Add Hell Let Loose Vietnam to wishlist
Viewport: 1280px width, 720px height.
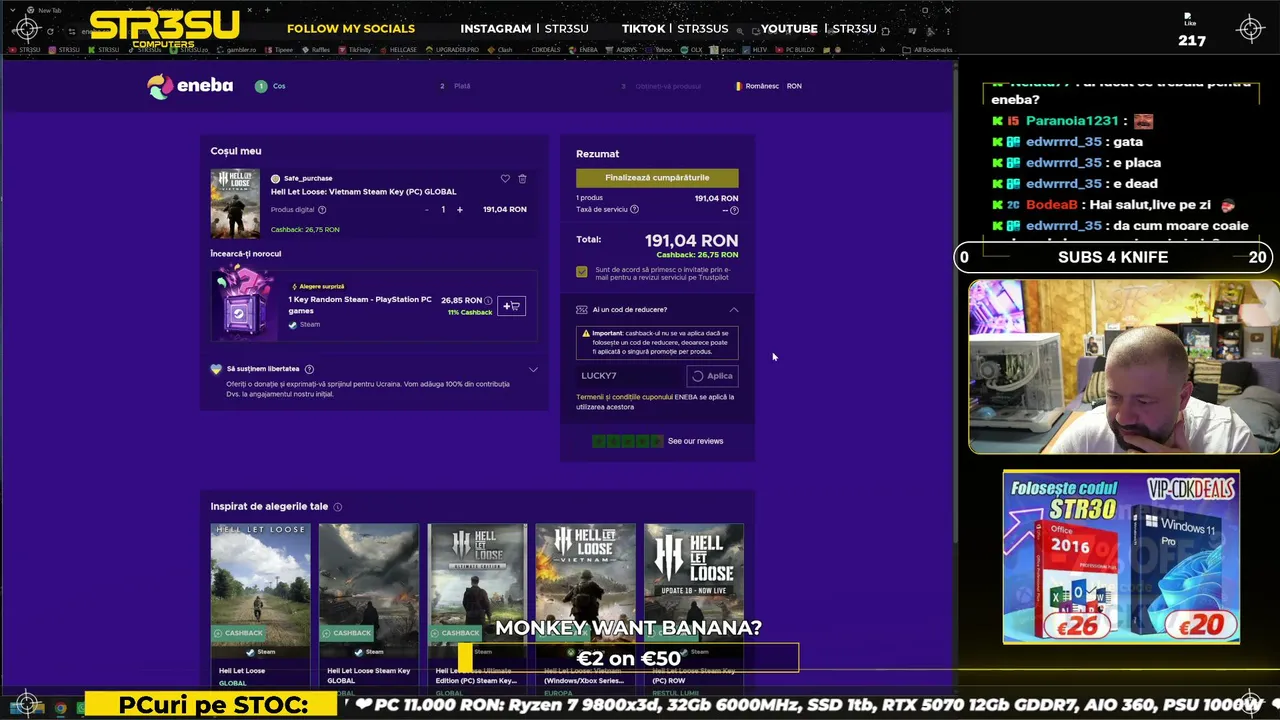505,179
